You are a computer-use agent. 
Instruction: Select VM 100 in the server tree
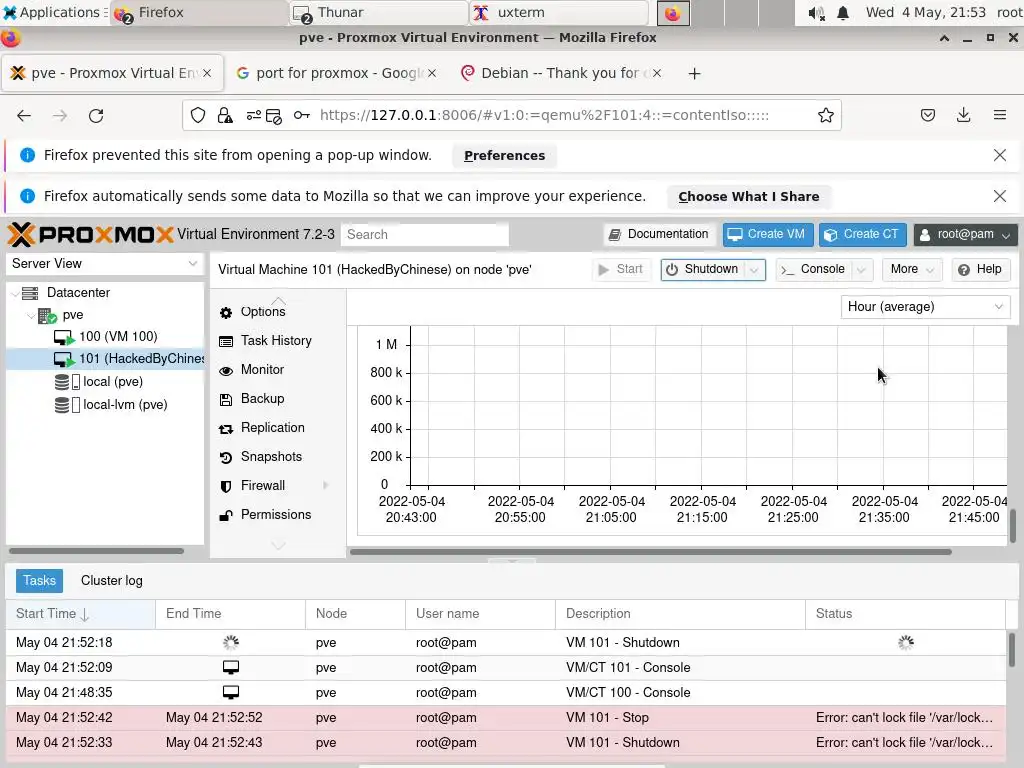coord(118,336)
